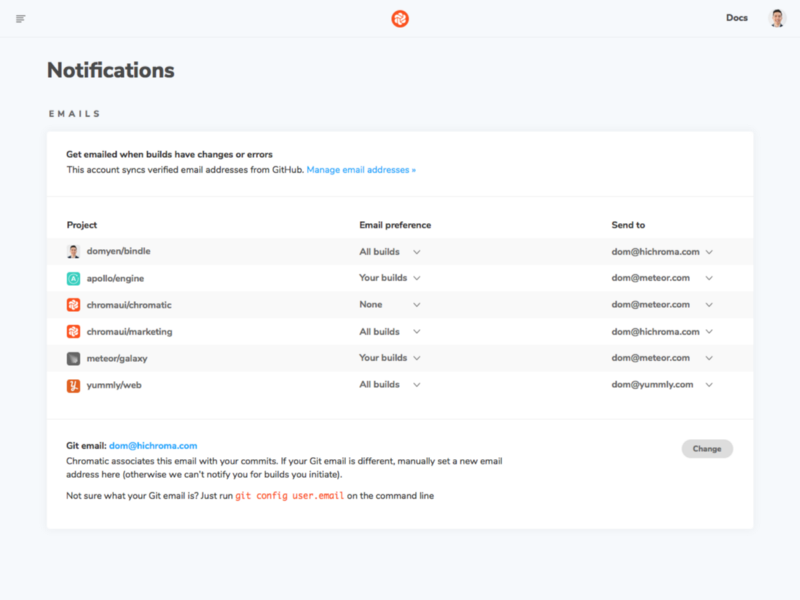Click the Chromatic logo in header
The width and height of the screenshot is (800, 600).
(400, 19)
